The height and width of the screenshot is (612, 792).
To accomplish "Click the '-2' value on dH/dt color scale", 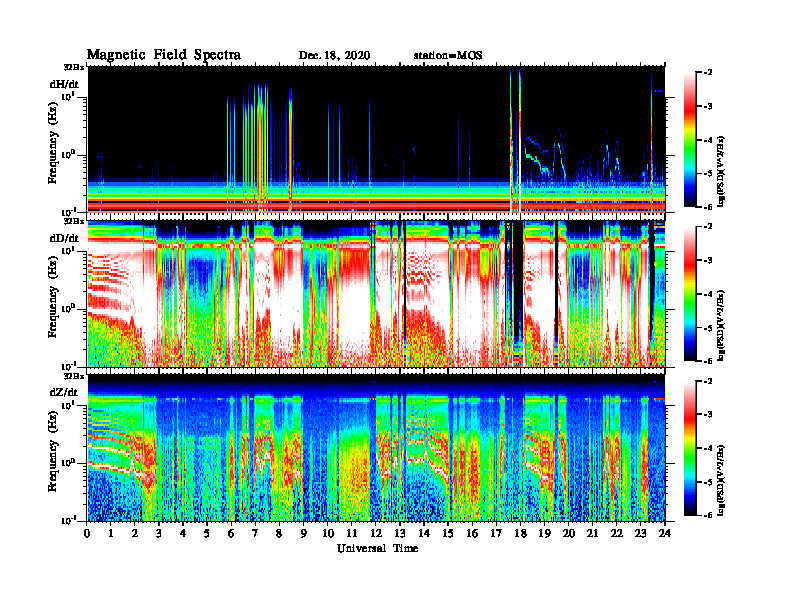I will coord(709,73).
